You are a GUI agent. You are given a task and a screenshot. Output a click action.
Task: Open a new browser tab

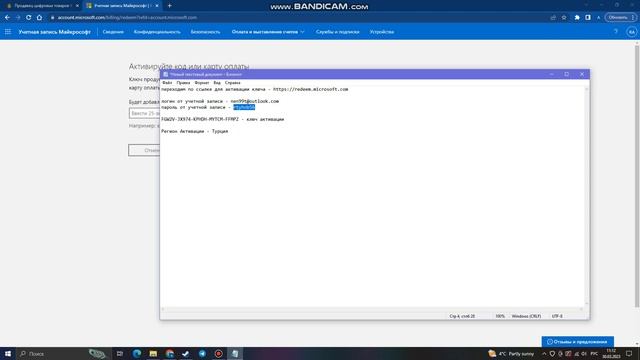point(169,6)
